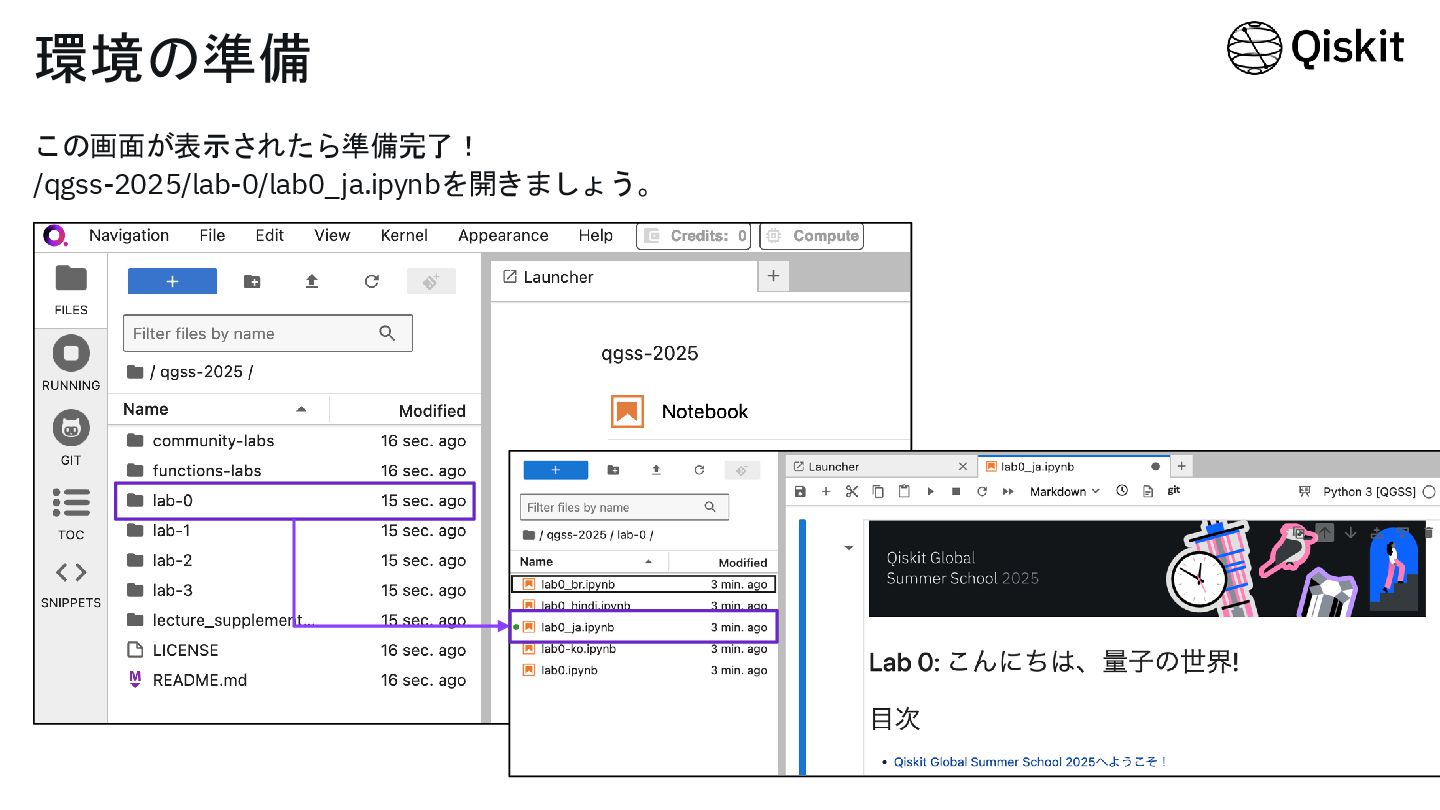
Task: Insert a cell with notebook toolbar plus
Action: point(826,491)
